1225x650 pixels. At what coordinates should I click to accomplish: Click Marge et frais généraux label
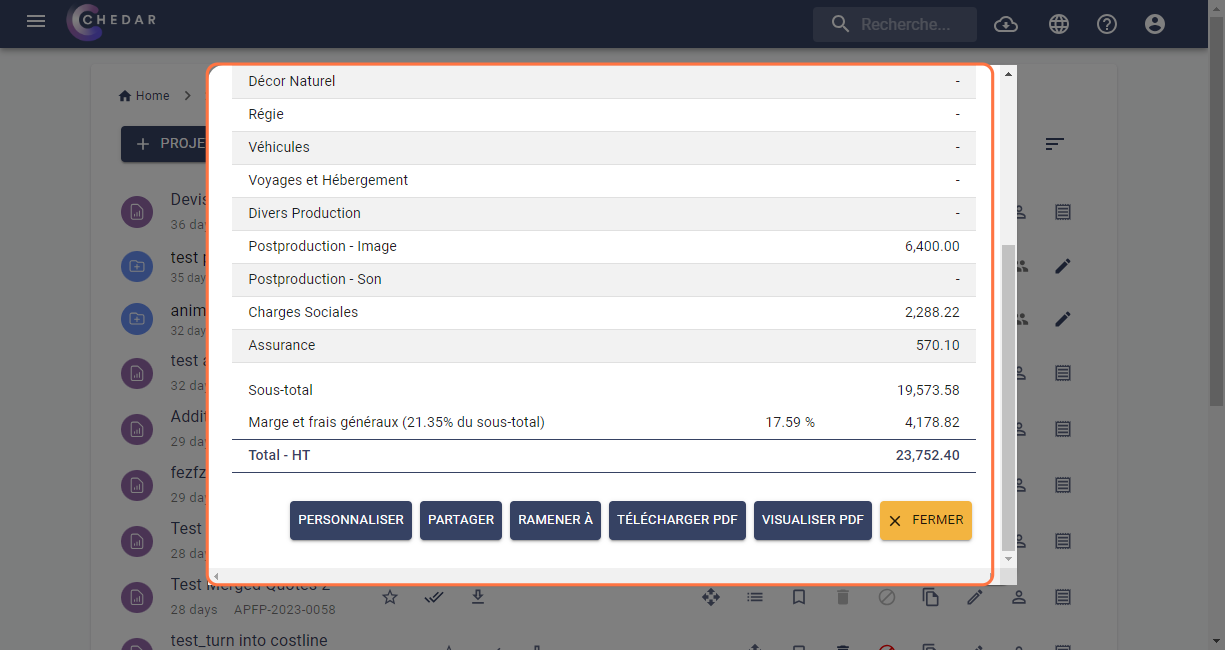coord(396,422)
